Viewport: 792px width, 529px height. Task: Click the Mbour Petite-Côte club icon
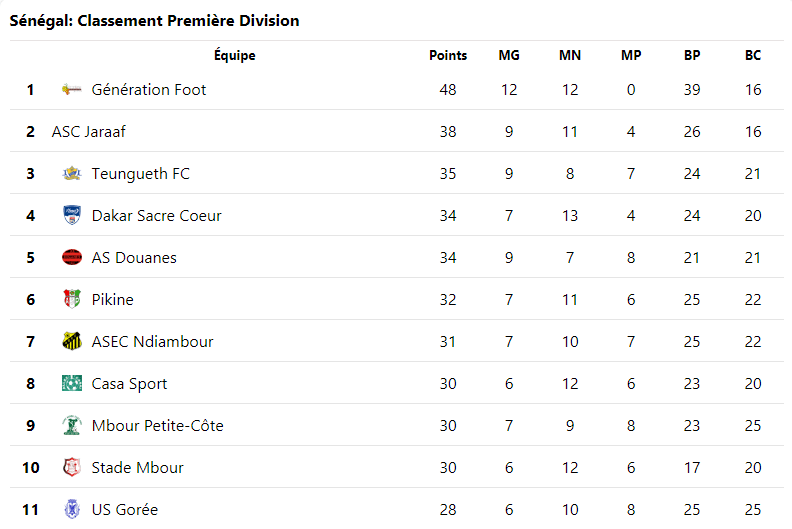click(71, 426)
